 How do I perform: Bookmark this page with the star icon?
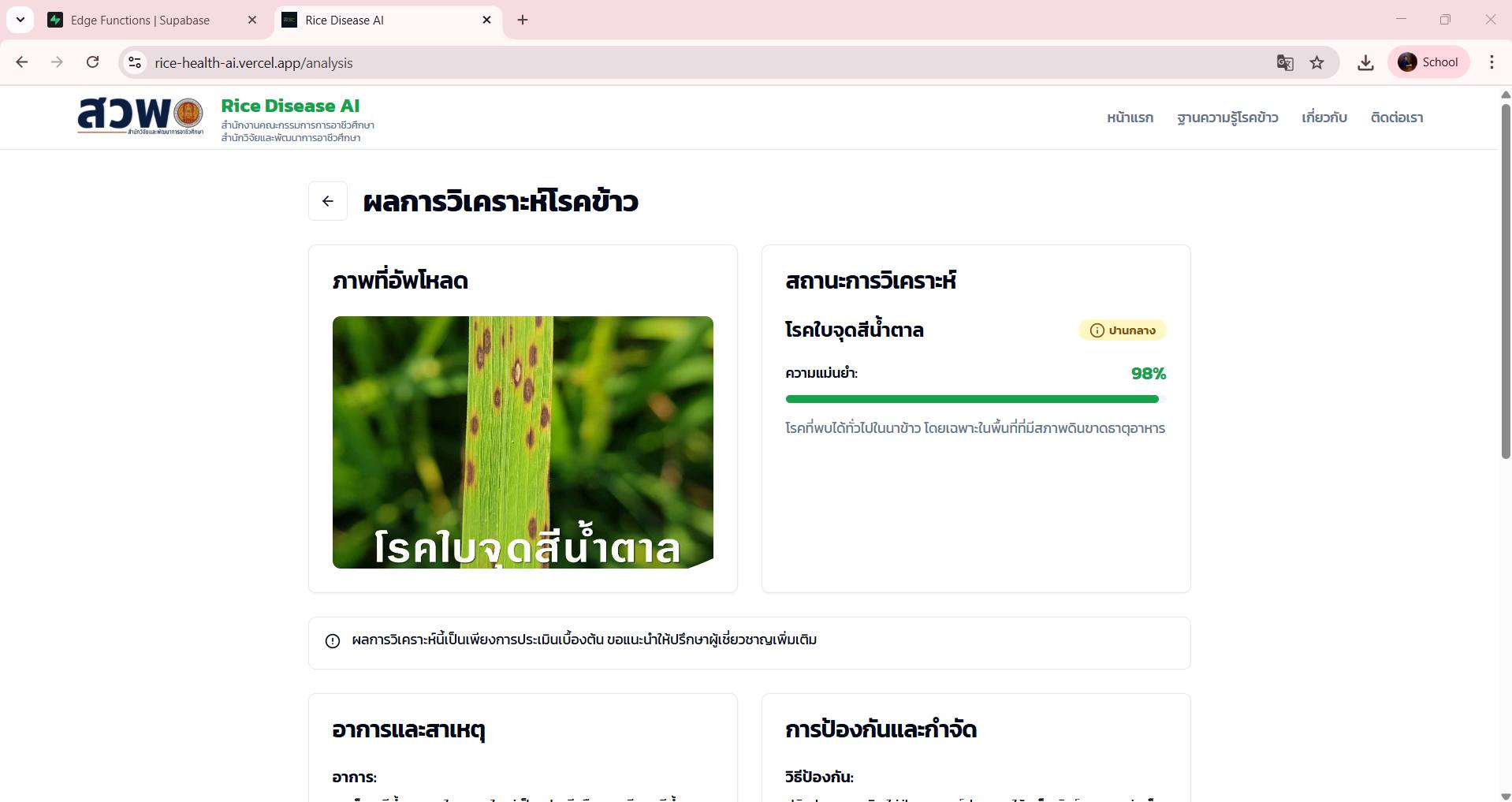[1316, 63]
